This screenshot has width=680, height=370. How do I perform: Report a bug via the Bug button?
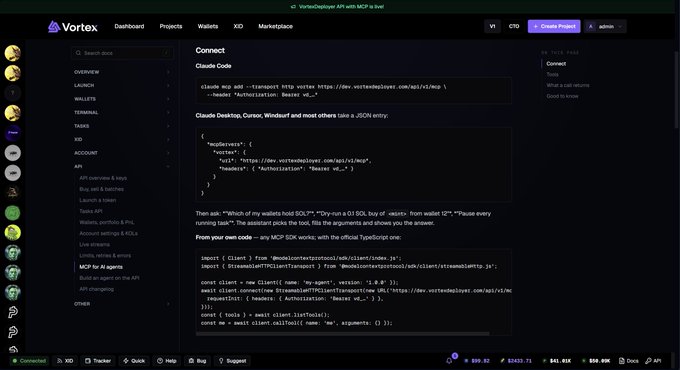click(x=197, y=361)
